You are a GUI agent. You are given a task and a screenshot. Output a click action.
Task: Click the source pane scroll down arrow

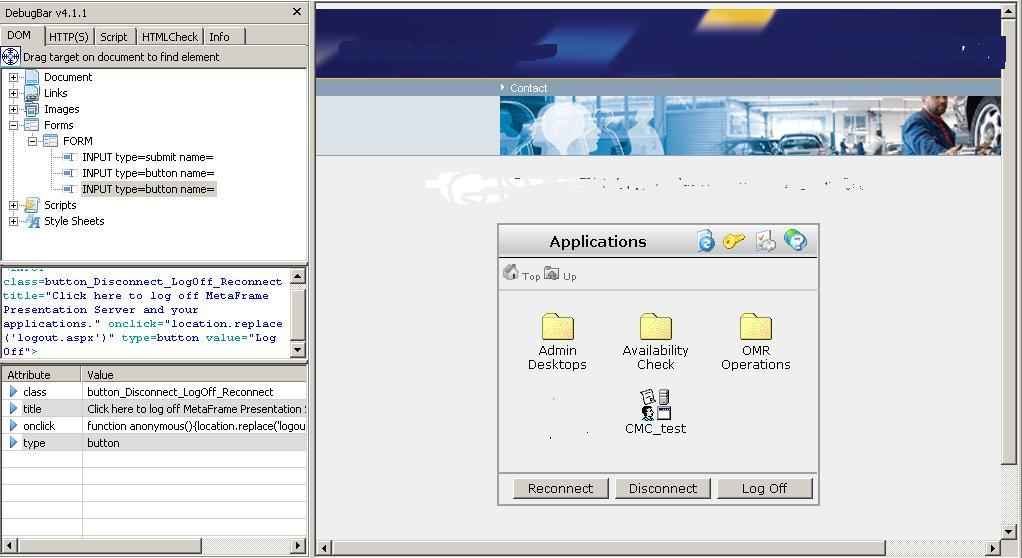click(x=298, y=349)
